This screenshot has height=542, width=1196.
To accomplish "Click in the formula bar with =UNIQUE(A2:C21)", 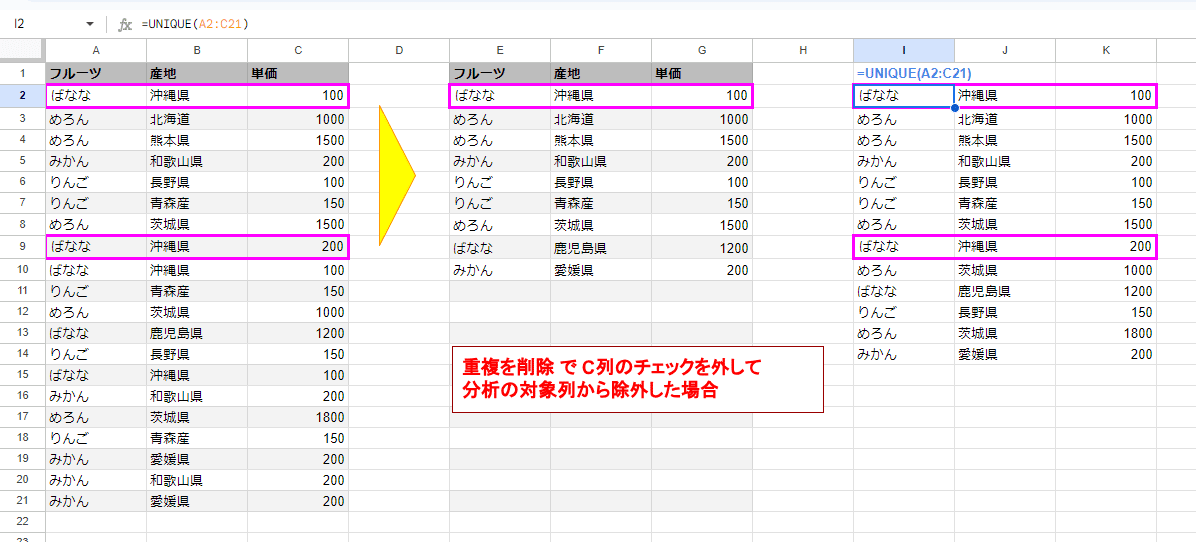I will pyautogui.click(x=664, y=24).
